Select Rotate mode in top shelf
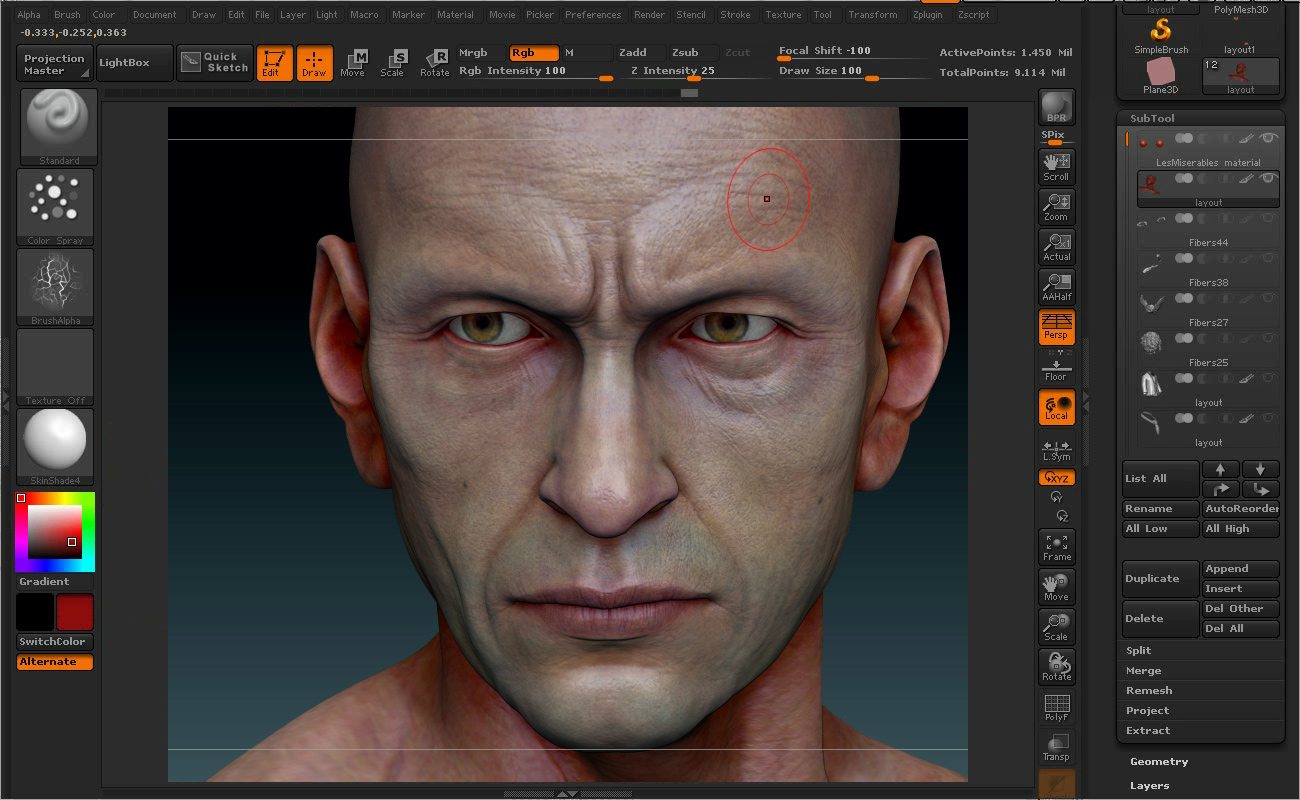 (435, 63)
